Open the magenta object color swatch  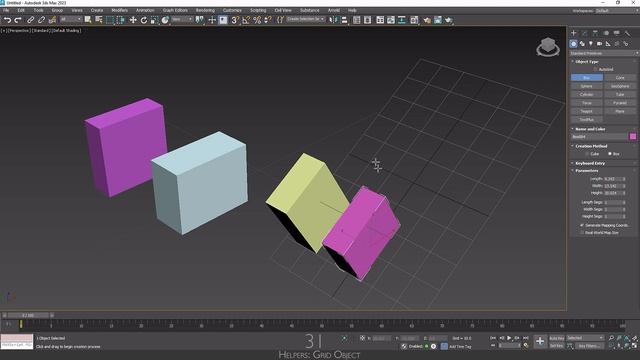pyautogui.click(x=633, y=137)
